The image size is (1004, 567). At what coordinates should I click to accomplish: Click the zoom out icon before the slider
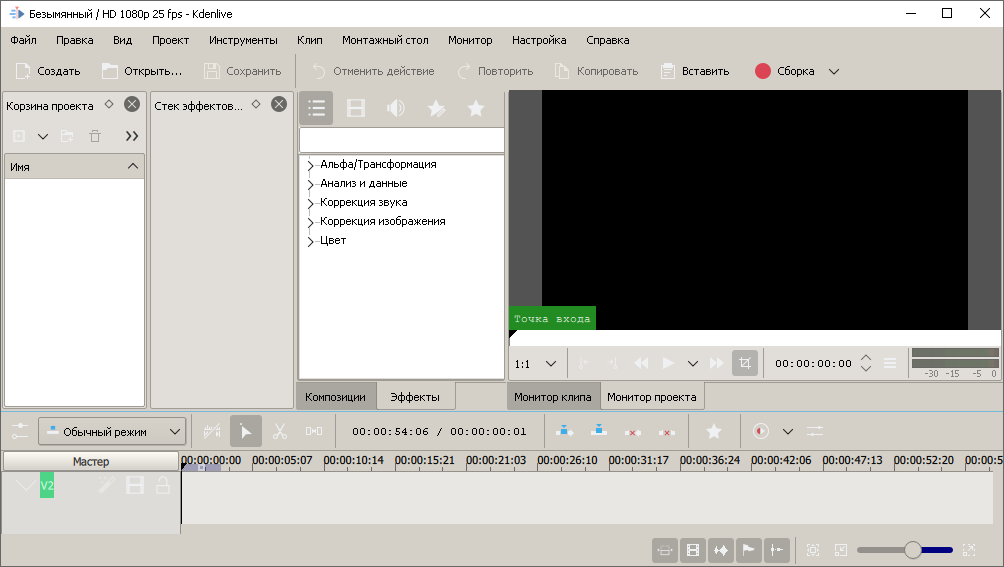click(x=841, y=550)
